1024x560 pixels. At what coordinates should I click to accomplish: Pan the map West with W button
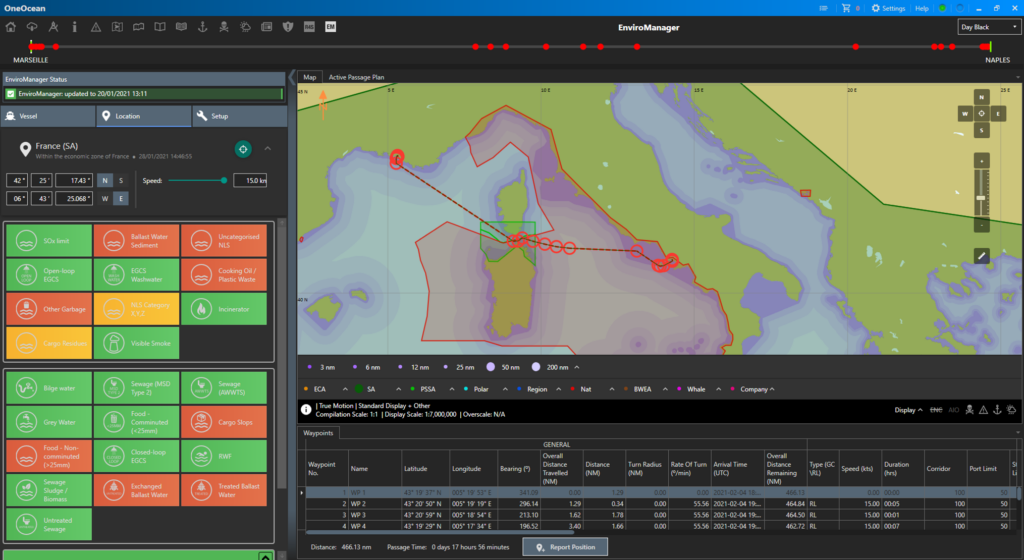[x=965, y=114]
